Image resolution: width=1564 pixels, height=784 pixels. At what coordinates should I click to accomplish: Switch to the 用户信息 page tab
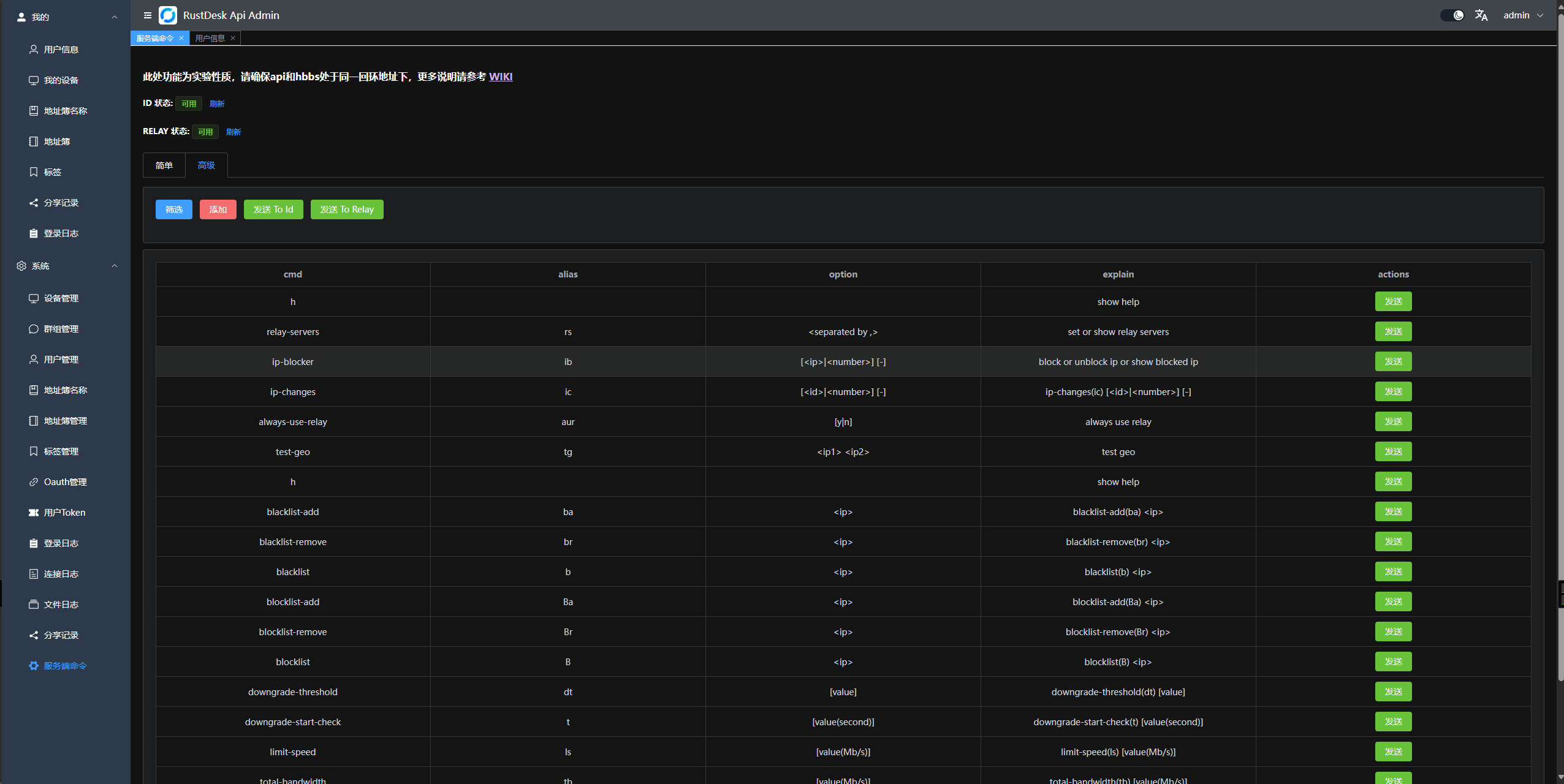[x=210, y=38]
